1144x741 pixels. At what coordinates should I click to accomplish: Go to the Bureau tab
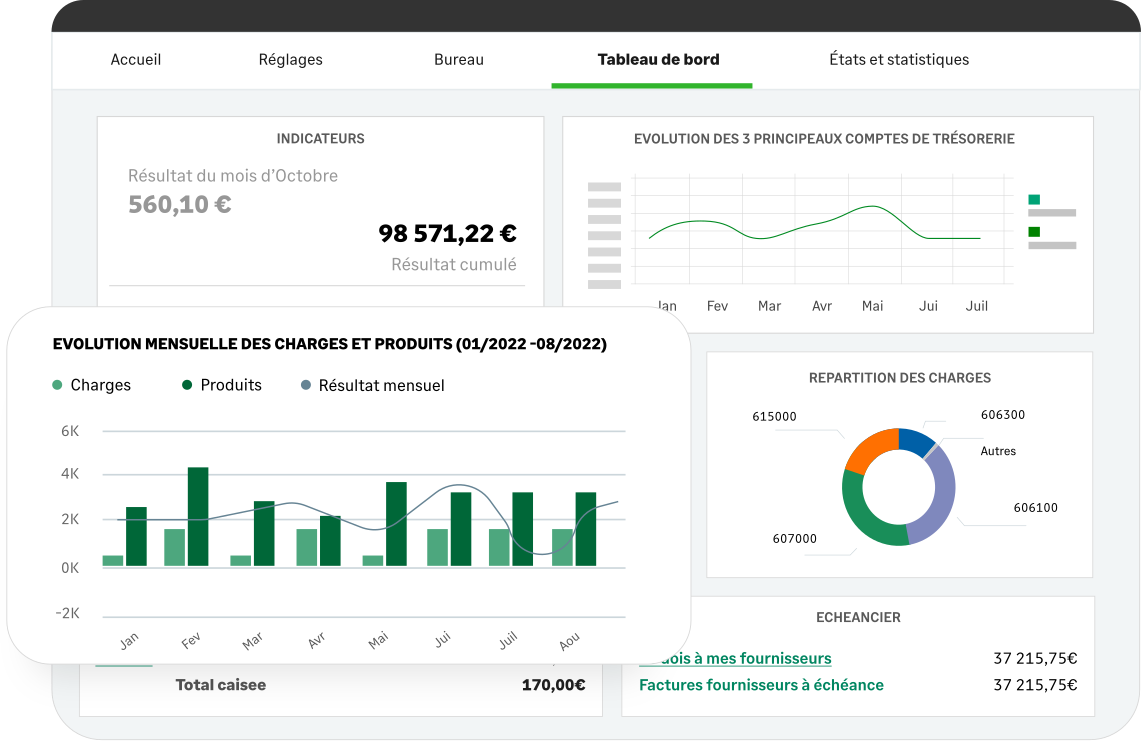coord(459,60)
